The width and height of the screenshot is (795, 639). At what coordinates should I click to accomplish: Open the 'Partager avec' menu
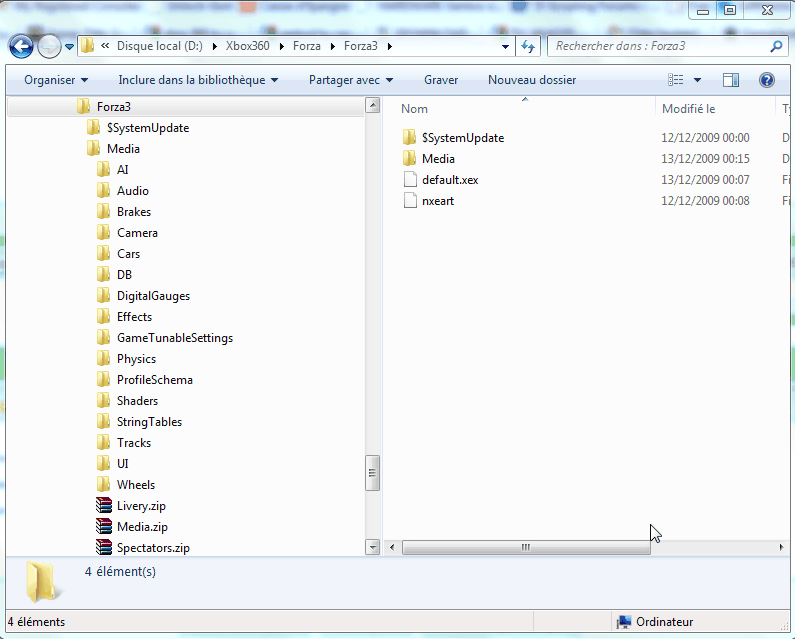coord(351,80)
